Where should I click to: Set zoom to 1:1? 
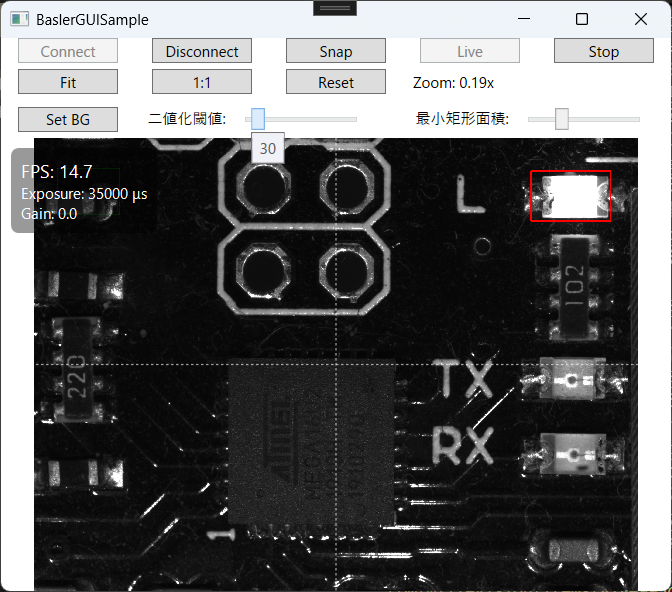[x=202, y=82]
